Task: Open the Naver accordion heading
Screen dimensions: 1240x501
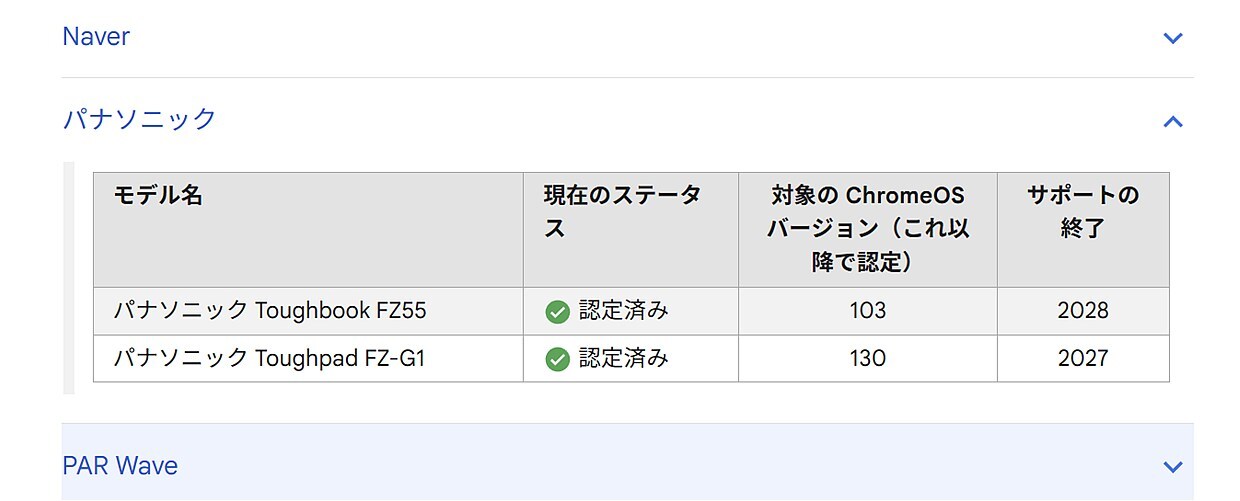Action: 96,37
